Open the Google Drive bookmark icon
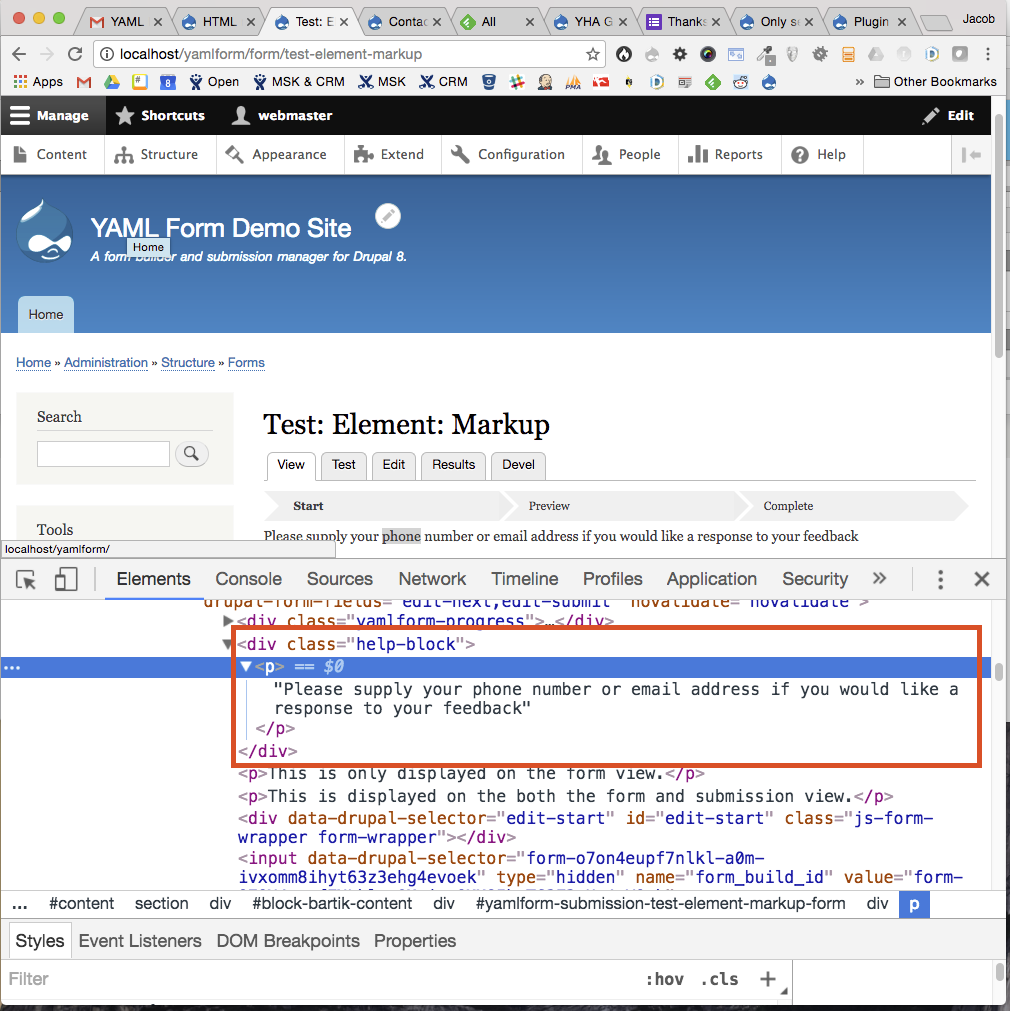This screenshot has width=1010, height=1011. tap(112, 82)
